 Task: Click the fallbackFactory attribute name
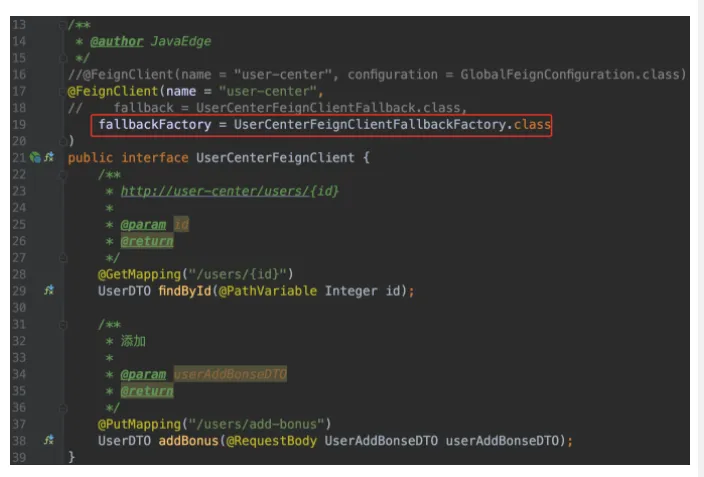point(155,124)
